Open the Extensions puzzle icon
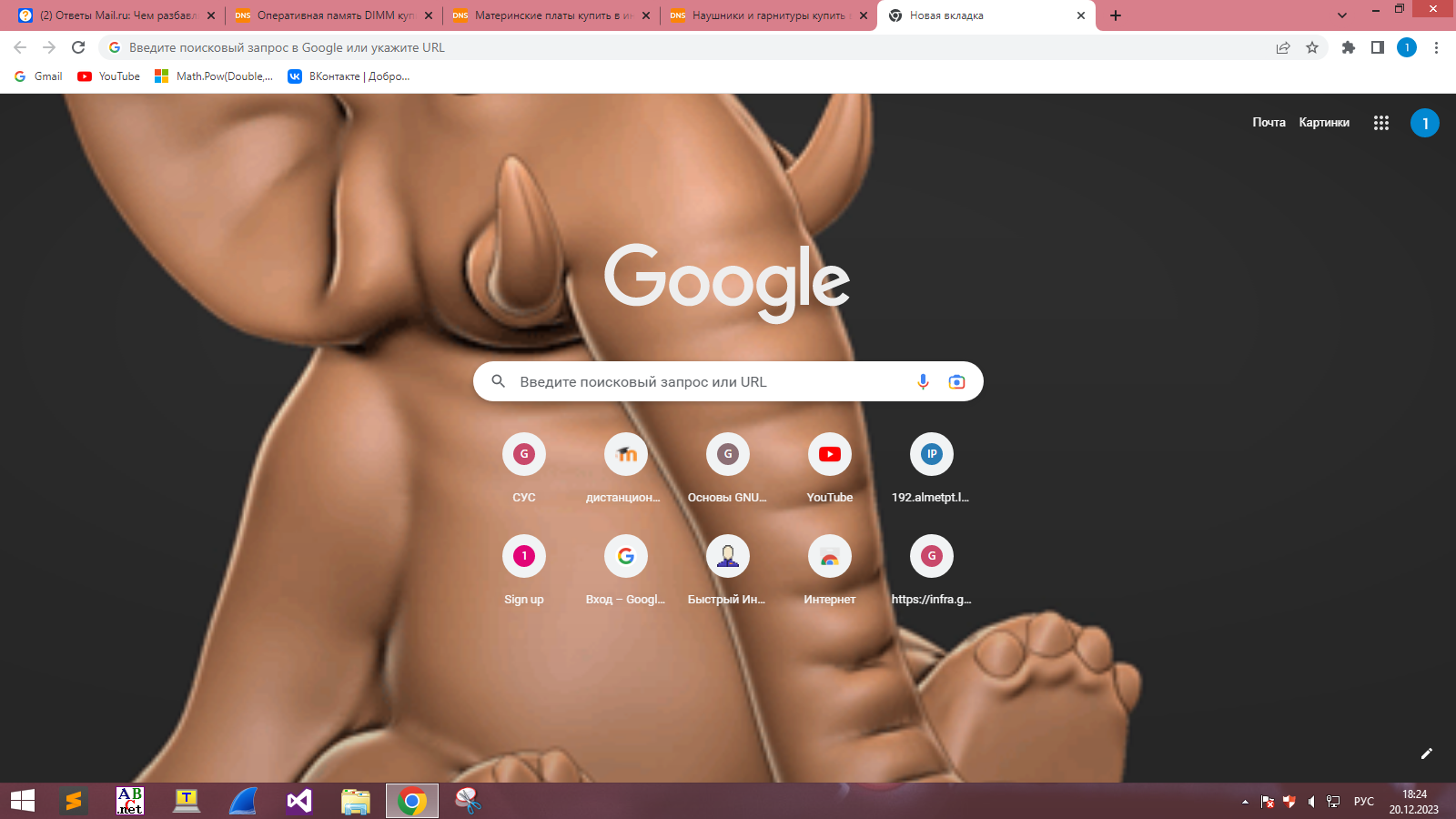This screenshot has width=1456, height=819. tap(1349, 47)
